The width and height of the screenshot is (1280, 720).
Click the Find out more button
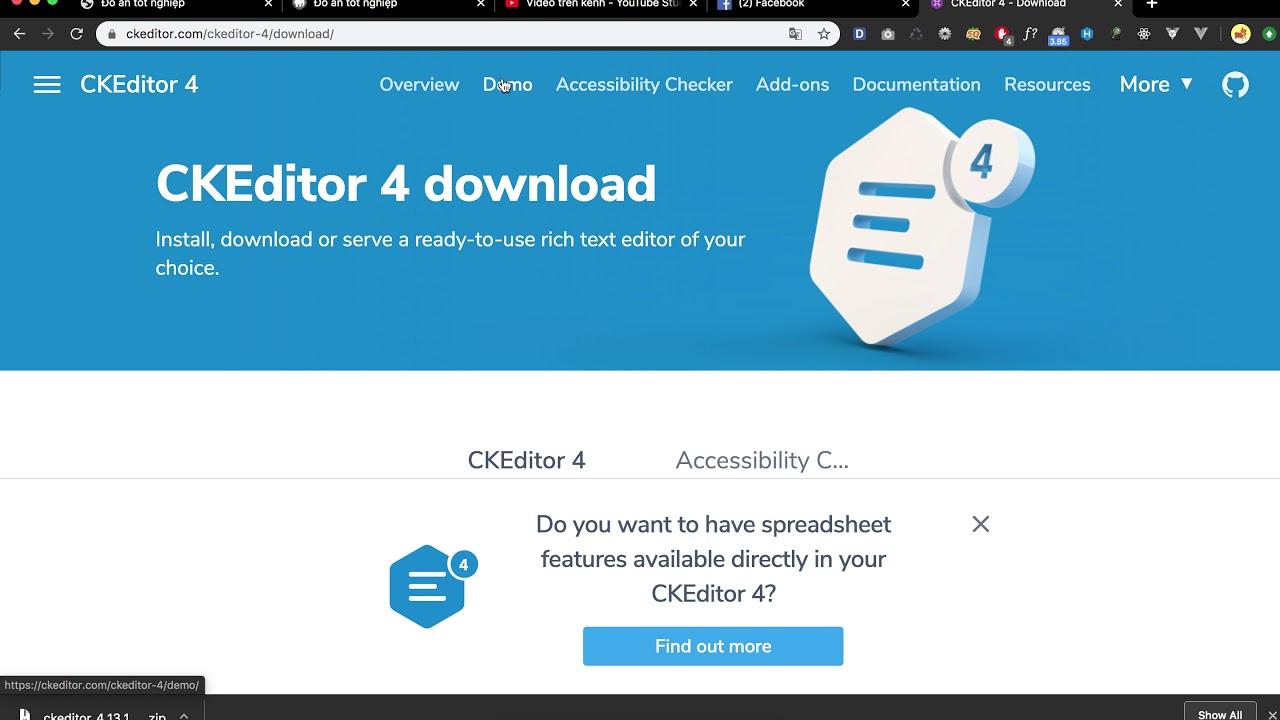[x=713, y=646]
